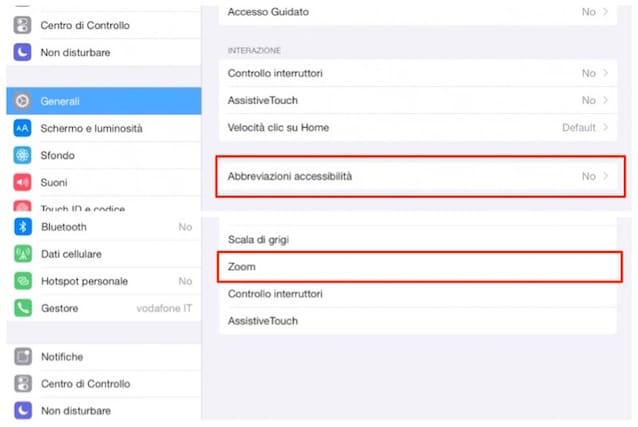Select the Scala di grigi option

click(417, 239)
